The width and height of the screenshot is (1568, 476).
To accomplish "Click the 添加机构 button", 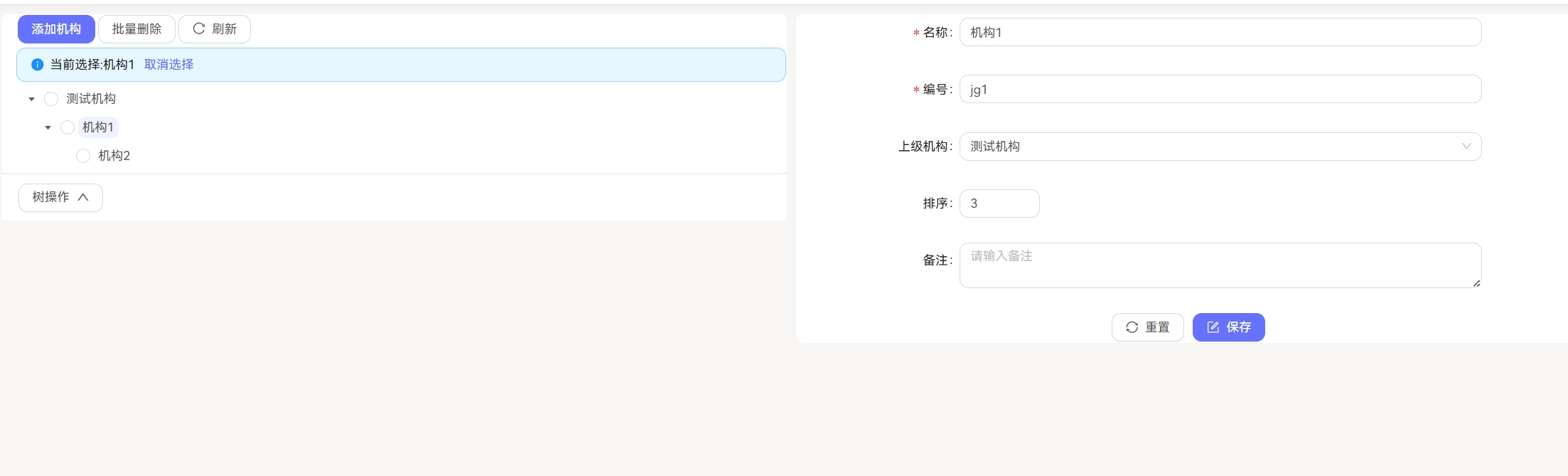I will pyautogui.click(x=55, y=29).
